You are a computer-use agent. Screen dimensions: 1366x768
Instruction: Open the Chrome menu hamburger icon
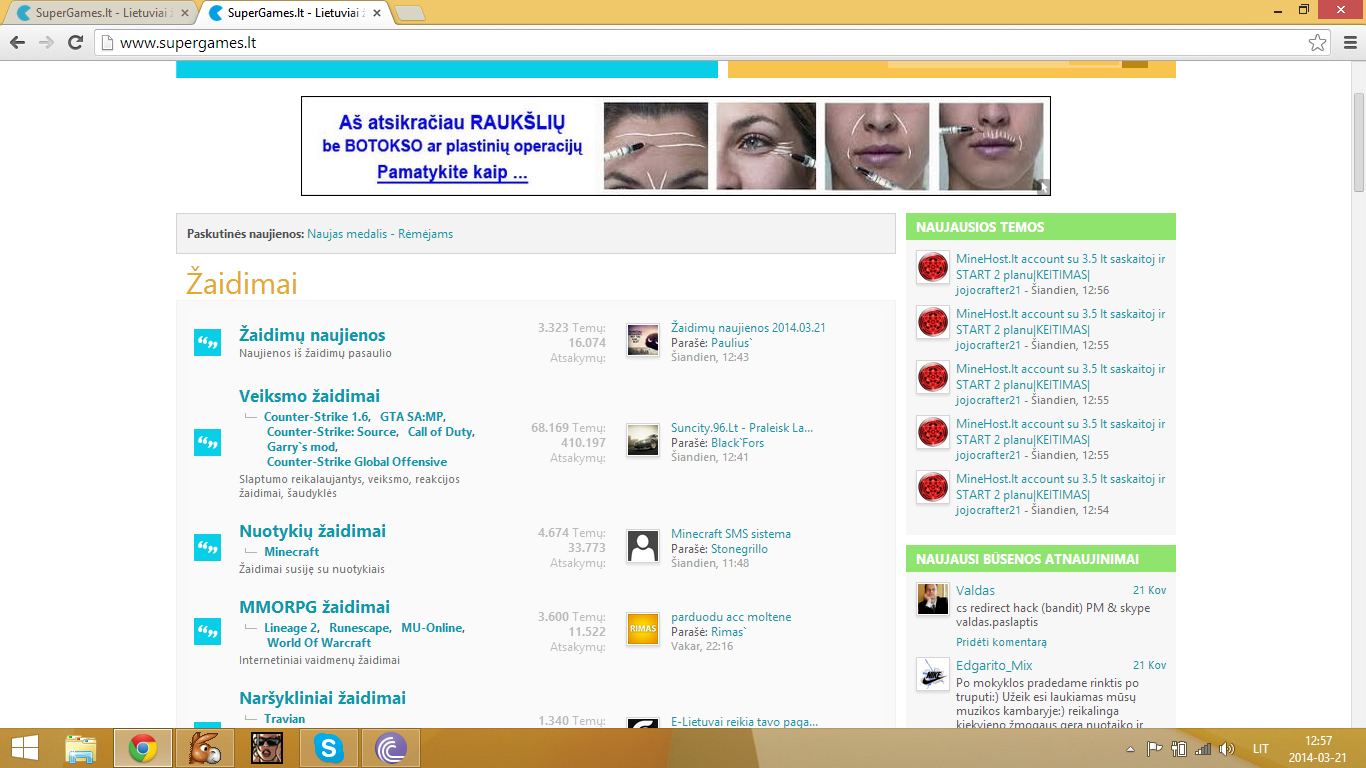[1348, 43]
